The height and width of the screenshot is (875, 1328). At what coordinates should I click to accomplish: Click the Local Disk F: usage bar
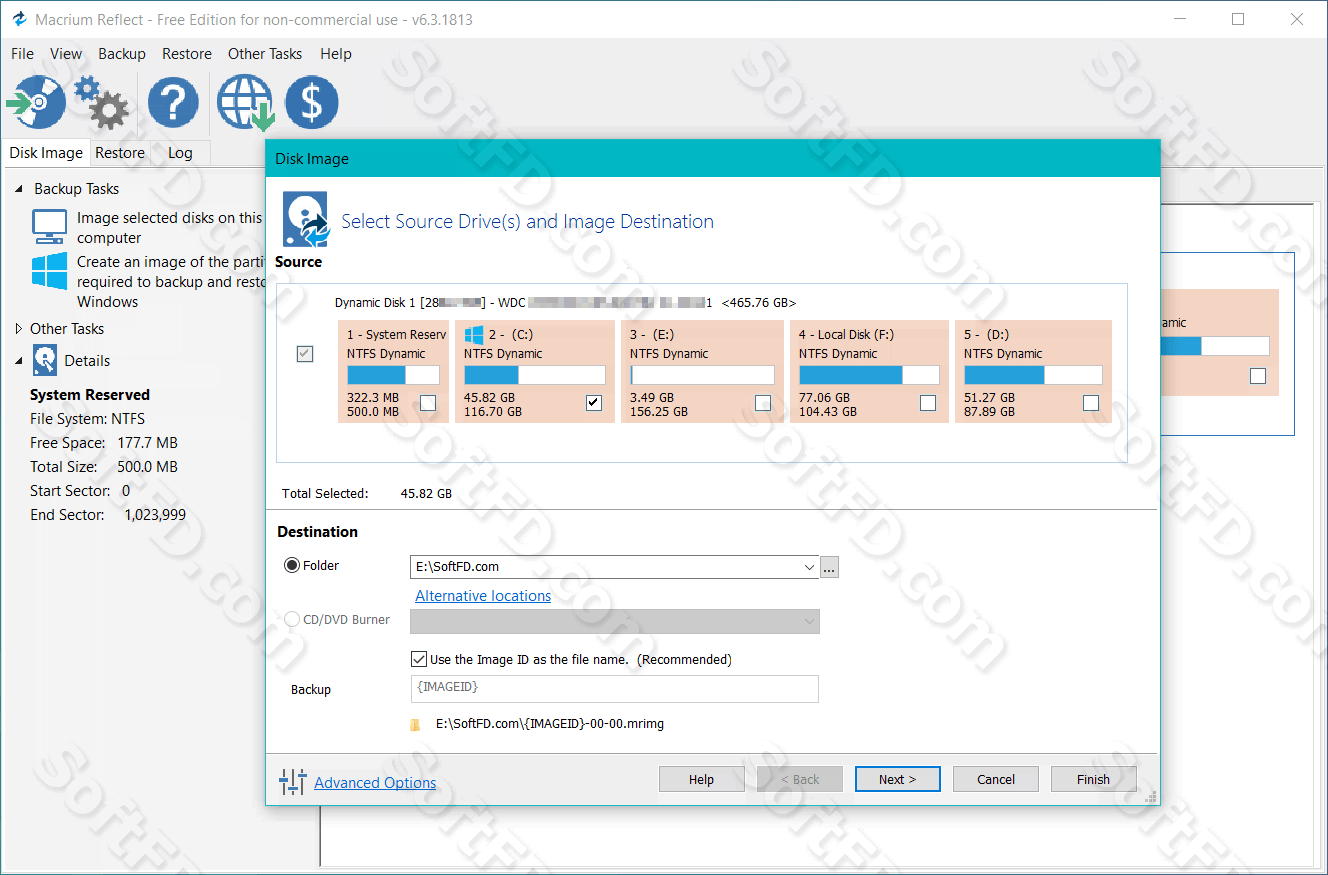tap(869, 375)
